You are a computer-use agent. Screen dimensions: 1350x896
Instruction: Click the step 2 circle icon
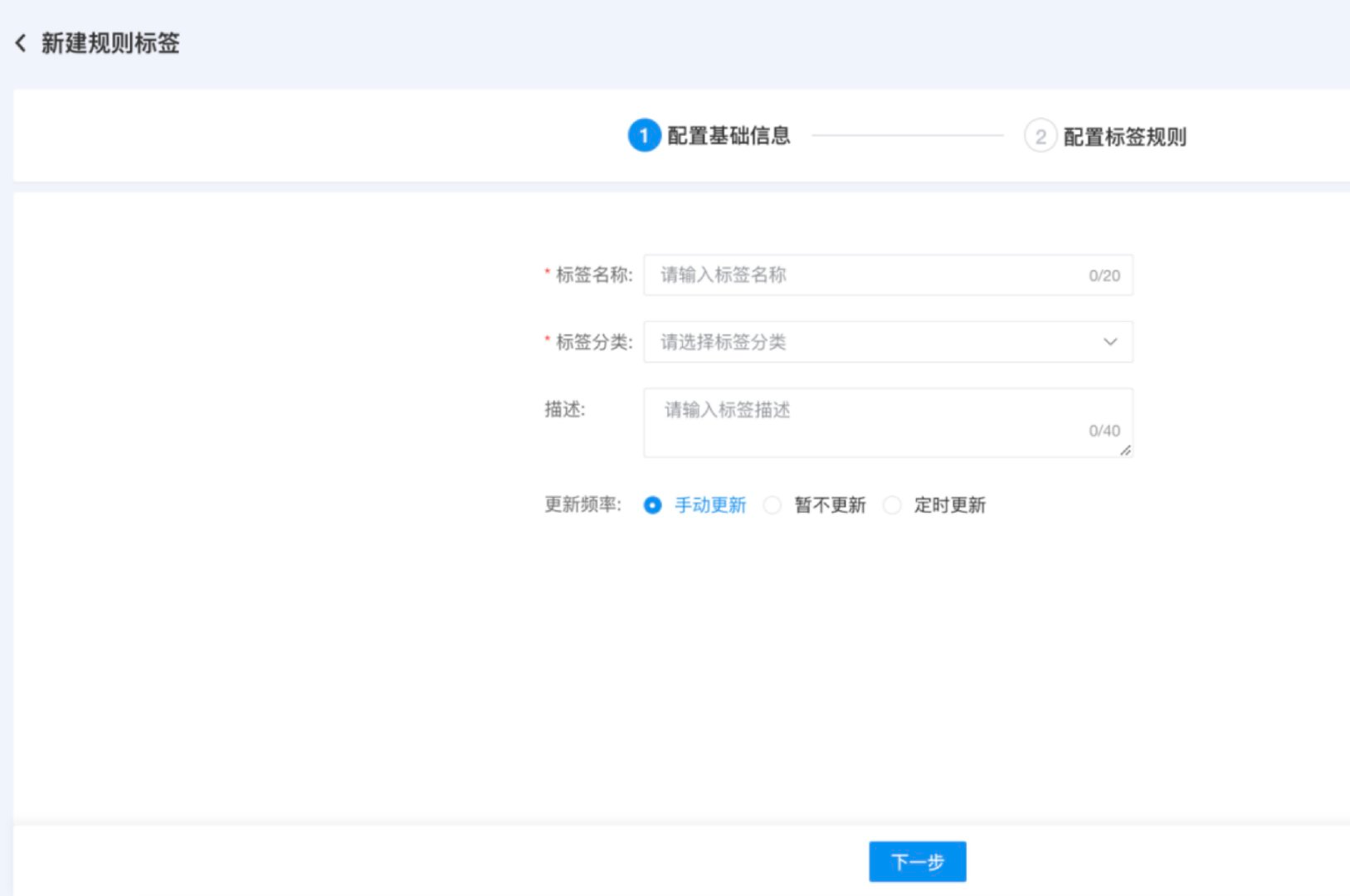[x=1040, y=136]
